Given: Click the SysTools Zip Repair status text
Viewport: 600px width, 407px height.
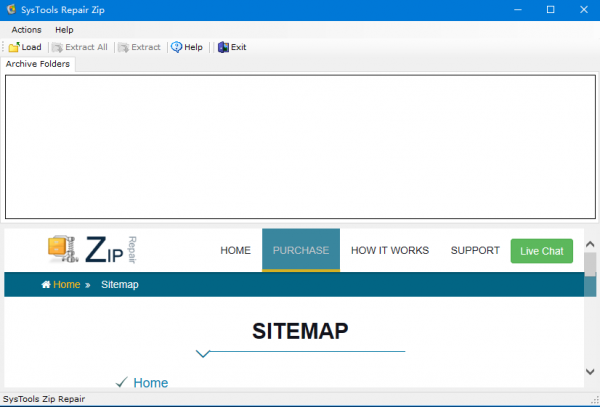Looking at the screenshot, I should pyautogui.click(x=44, y=399).
